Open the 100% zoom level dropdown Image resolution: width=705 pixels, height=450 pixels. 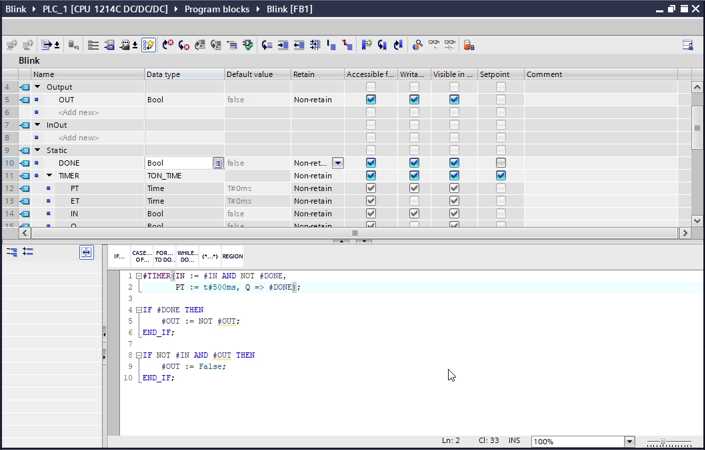(629, 441)
